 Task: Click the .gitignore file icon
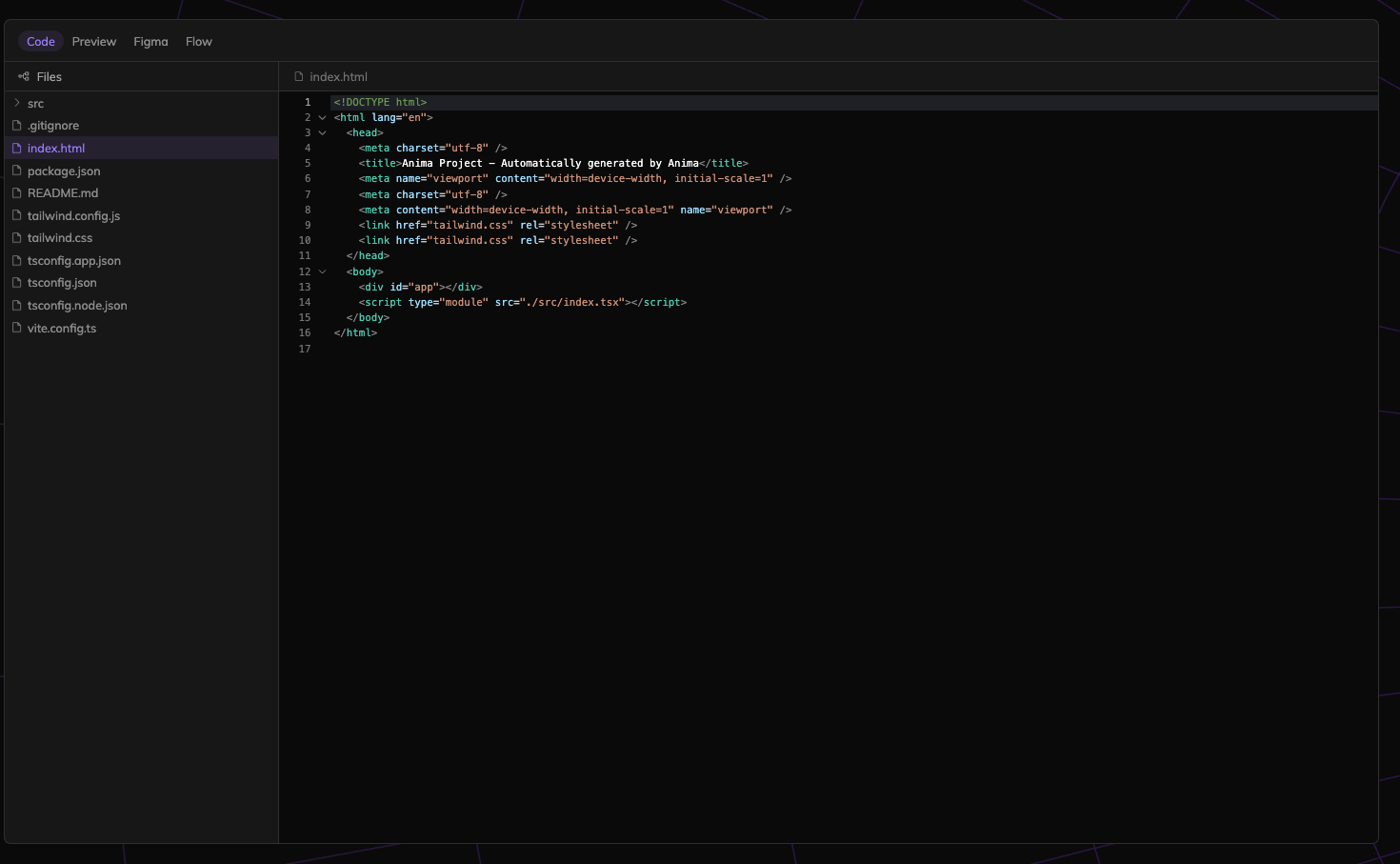click(x=17, y=126)
